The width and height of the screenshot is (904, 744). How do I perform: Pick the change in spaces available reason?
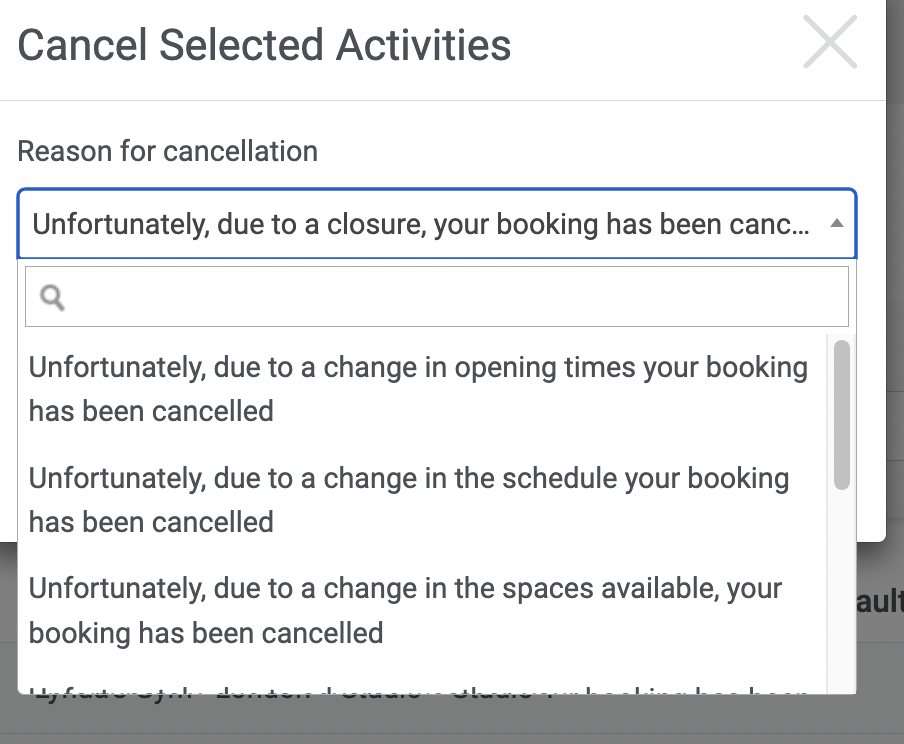point(423,611)
